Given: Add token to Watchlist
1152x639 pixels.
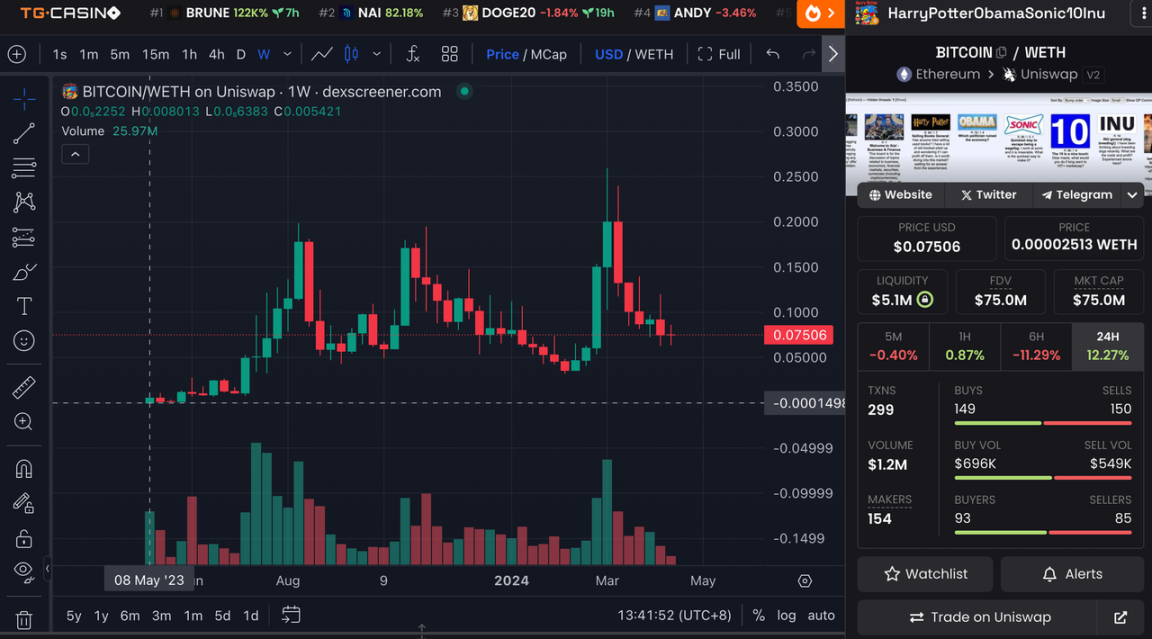Looking at the screenshot, I should (925, 574).
